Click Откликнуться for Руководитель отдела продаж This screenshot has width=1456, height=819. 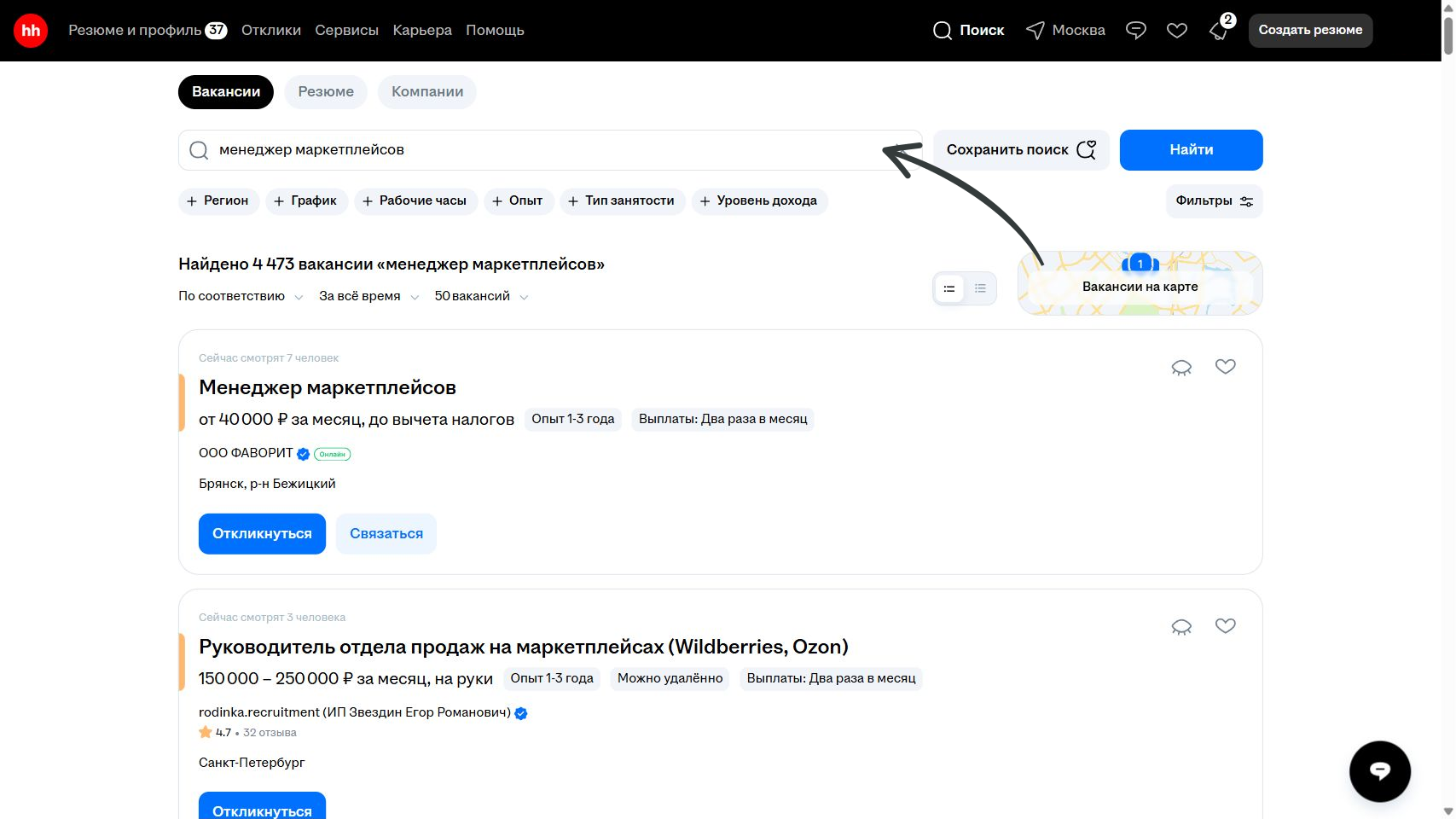point(262,807)
